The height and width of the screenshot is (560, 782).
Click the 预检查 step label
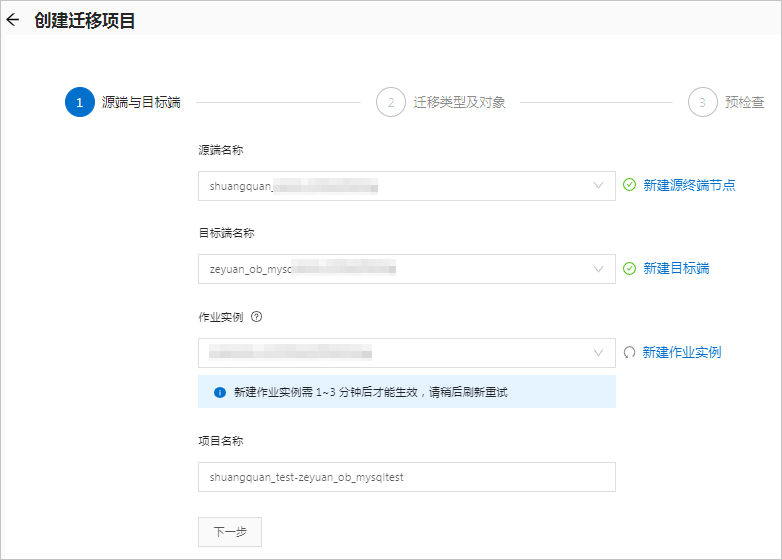point(745,102)
